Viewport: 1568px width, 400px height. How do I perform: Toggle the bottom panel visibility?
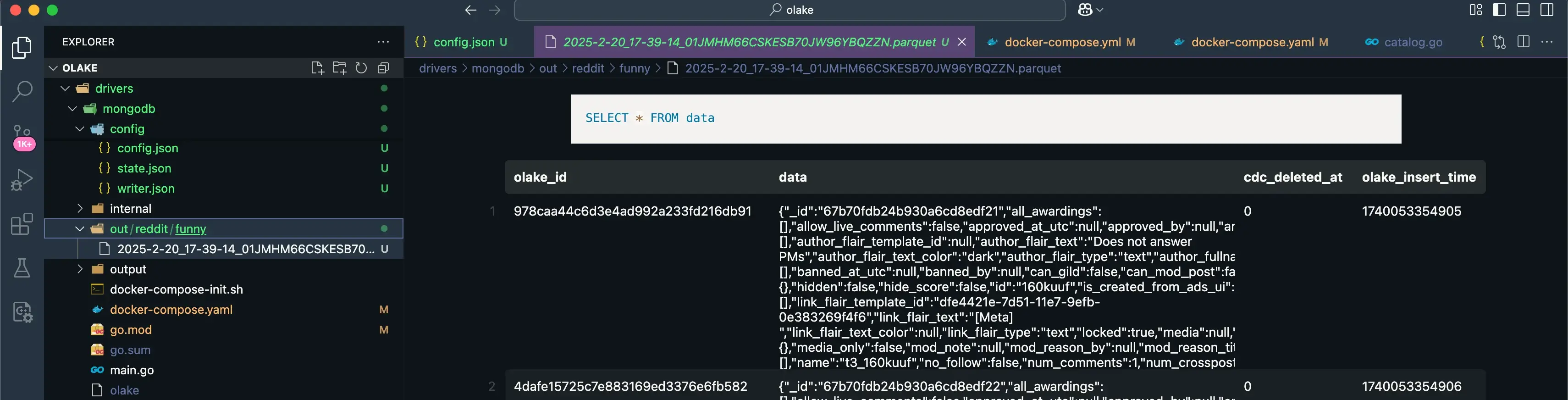point(1523,10)
